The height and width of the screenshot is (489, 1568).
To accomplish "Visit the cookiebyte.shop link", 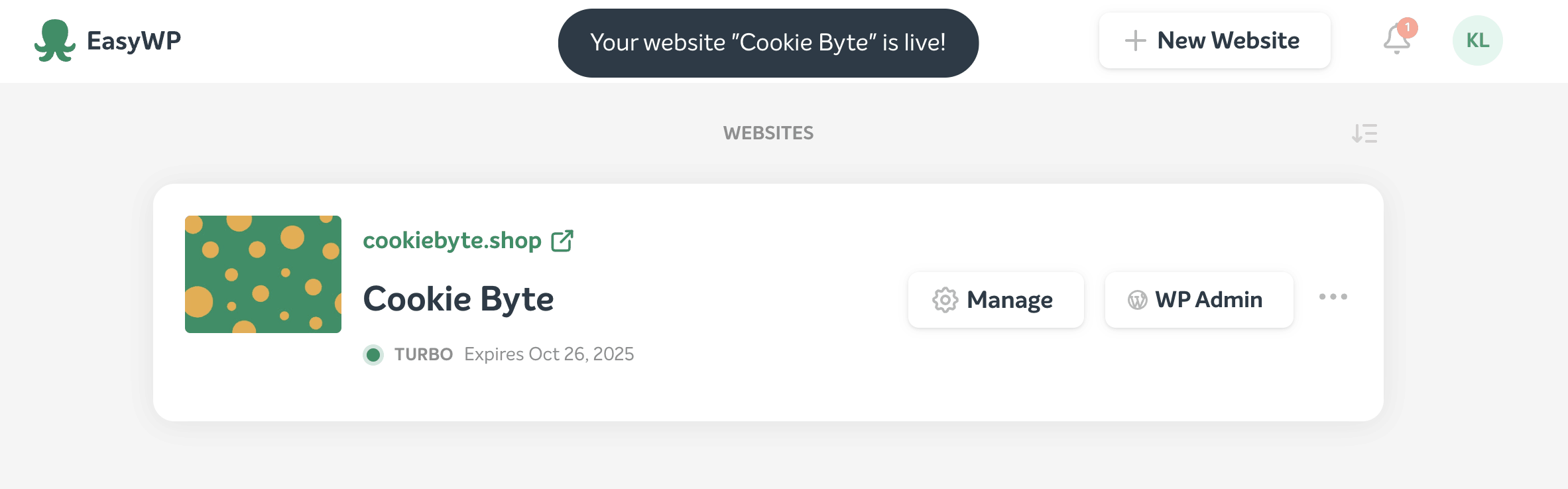I will pos(452,240).
